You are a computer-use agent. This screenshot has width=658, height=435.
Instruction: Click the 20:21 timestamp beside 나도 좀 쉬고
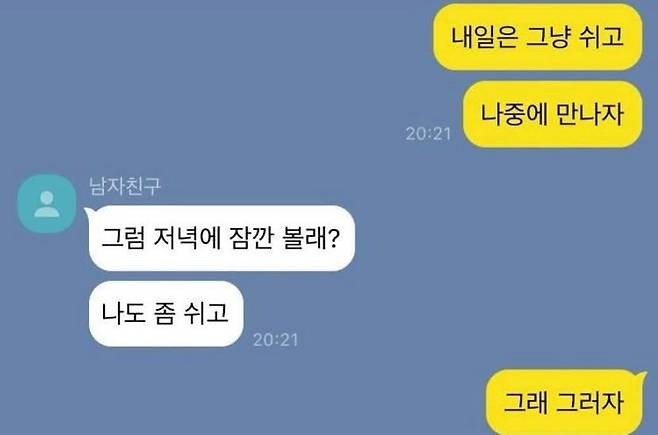click(x=276, y=340)
